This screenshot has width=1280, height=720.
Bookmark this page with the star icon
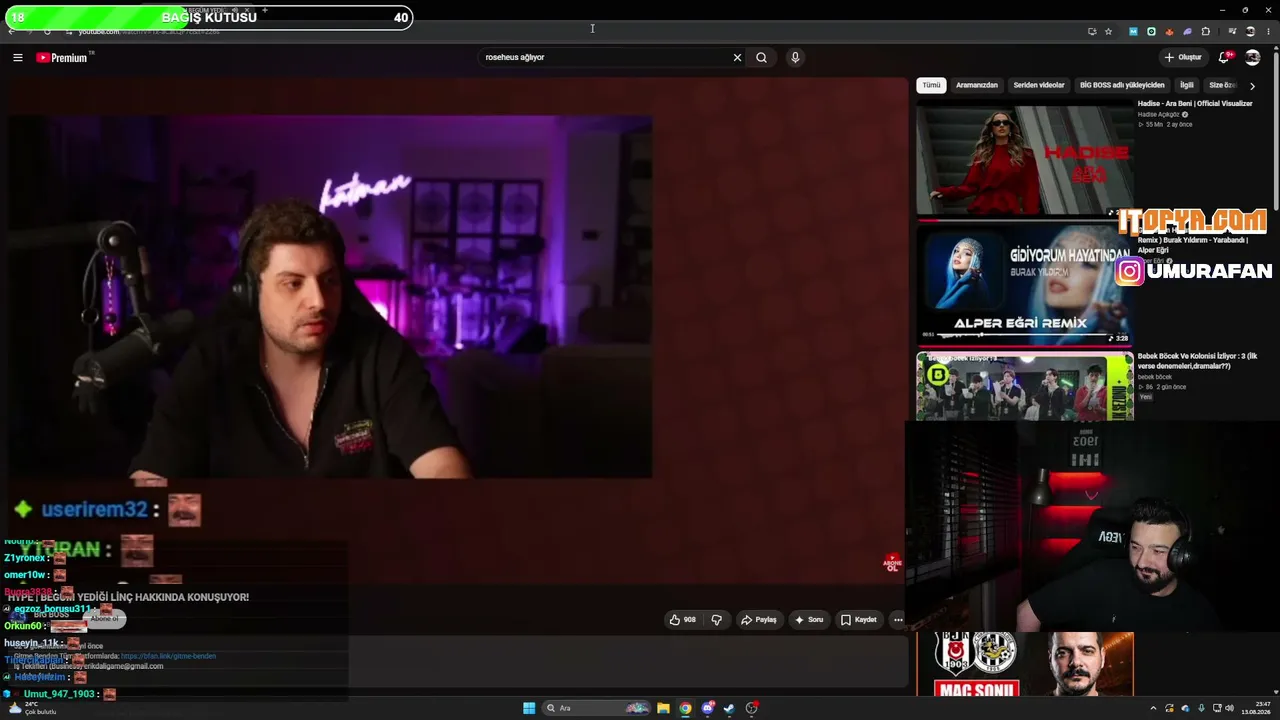click(1108, 32)
